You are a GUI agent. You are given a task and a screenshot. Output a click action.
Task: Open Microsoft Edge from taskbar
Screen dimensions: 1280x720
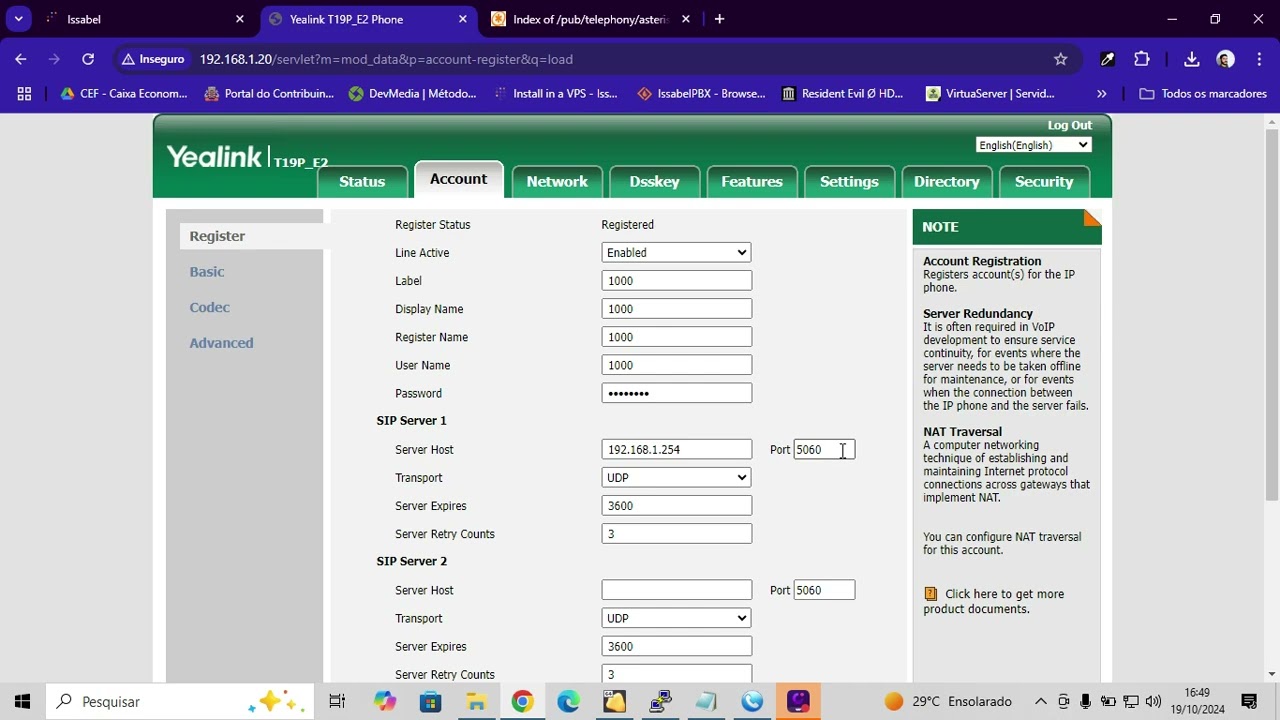point(568,702)
